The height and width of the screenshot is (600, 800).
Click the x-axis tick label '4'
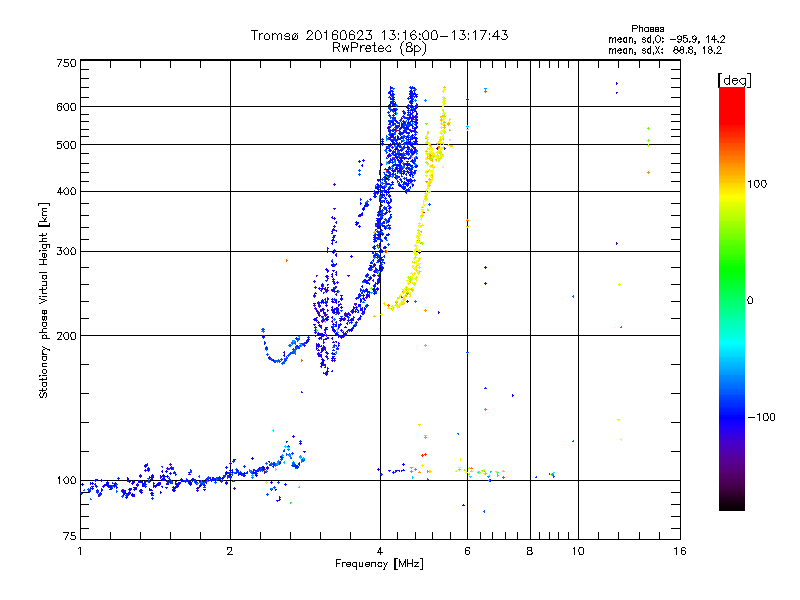[x=380, y=551]
